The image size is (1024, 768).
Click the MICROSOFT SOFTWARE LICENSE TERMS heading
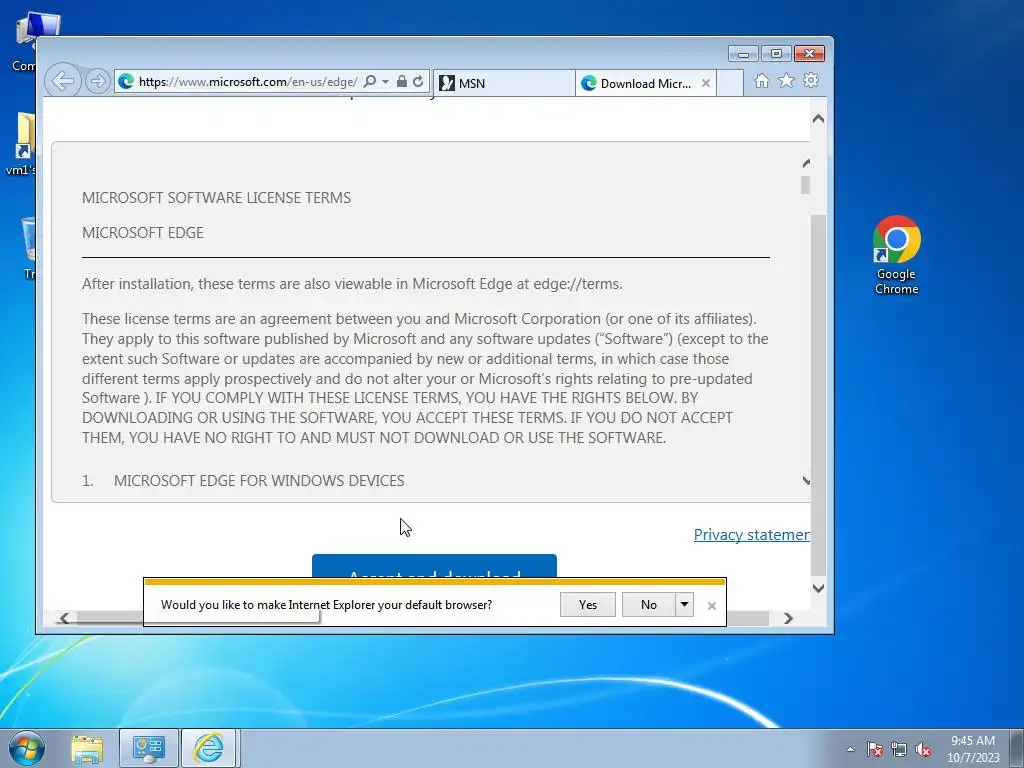pyautogui.click(x=216, y=198)
